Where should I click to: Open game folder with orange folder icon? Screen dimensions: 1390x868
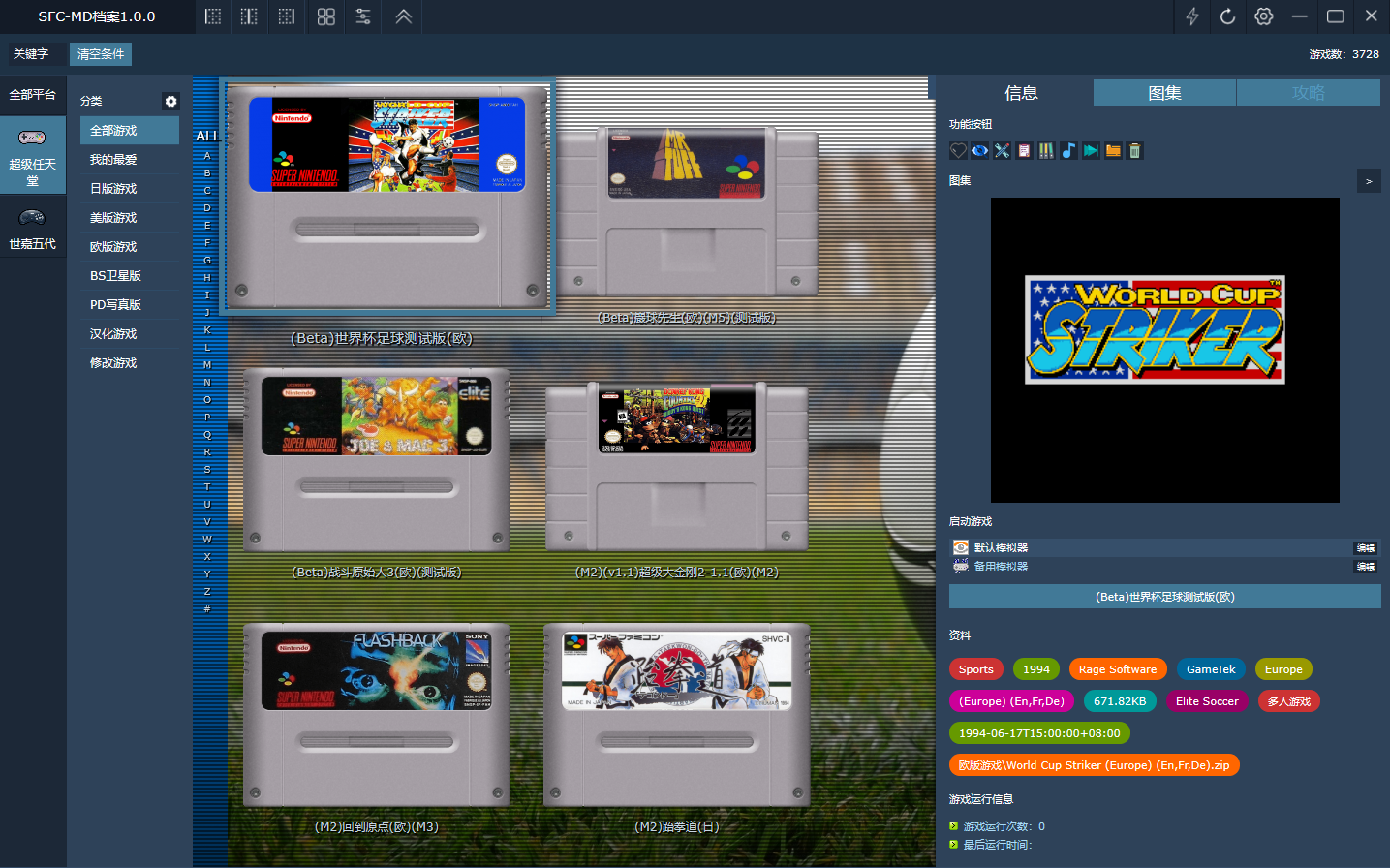(1113, 150)
